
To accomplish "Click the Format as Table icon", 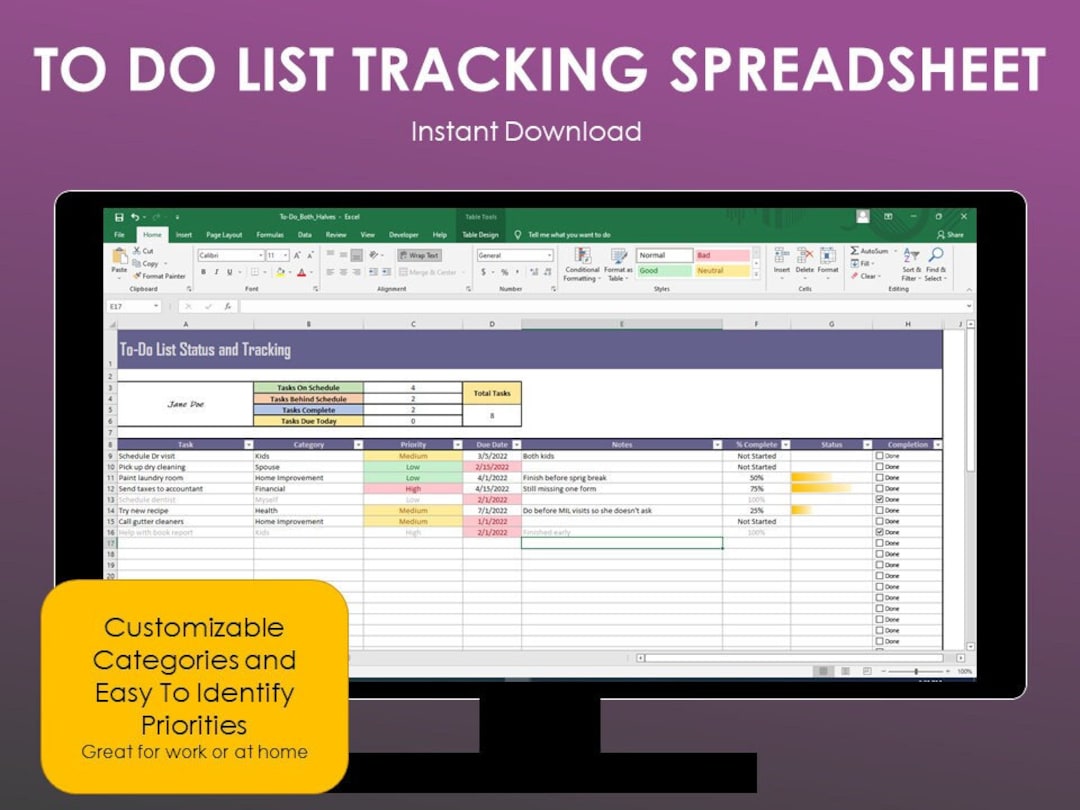I will tap(619, 256).
